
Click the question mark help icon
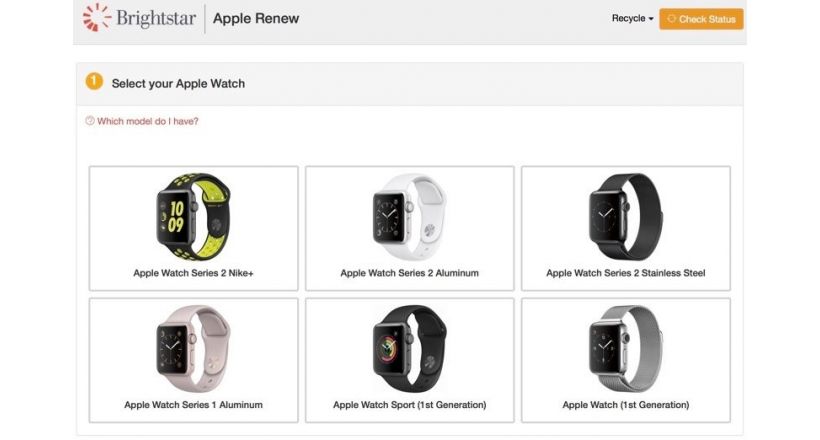pos(90,121)
